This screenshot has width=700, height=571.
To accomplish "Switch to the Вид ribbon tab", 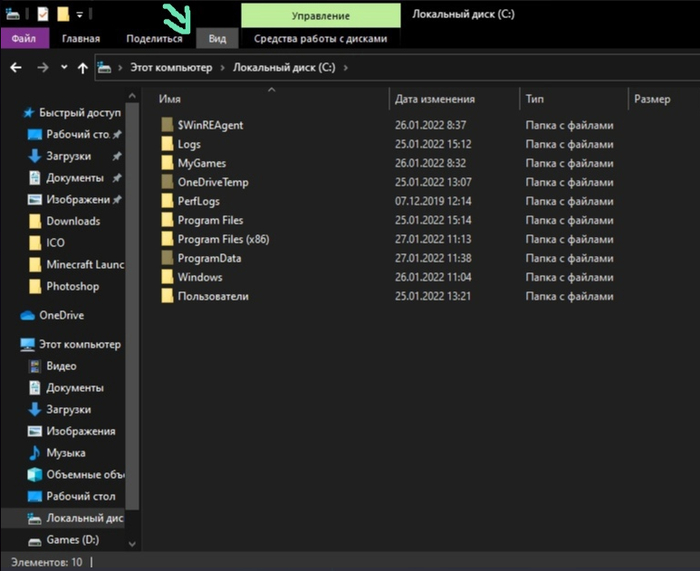I will (x=217, y=39).
